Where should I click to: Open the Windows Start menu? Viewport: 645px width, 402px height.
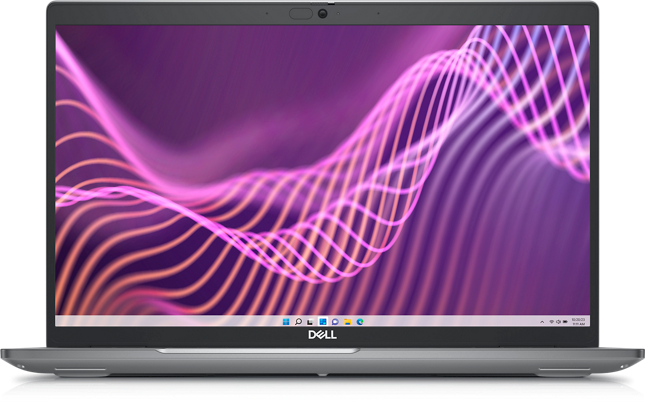point(286,322)
